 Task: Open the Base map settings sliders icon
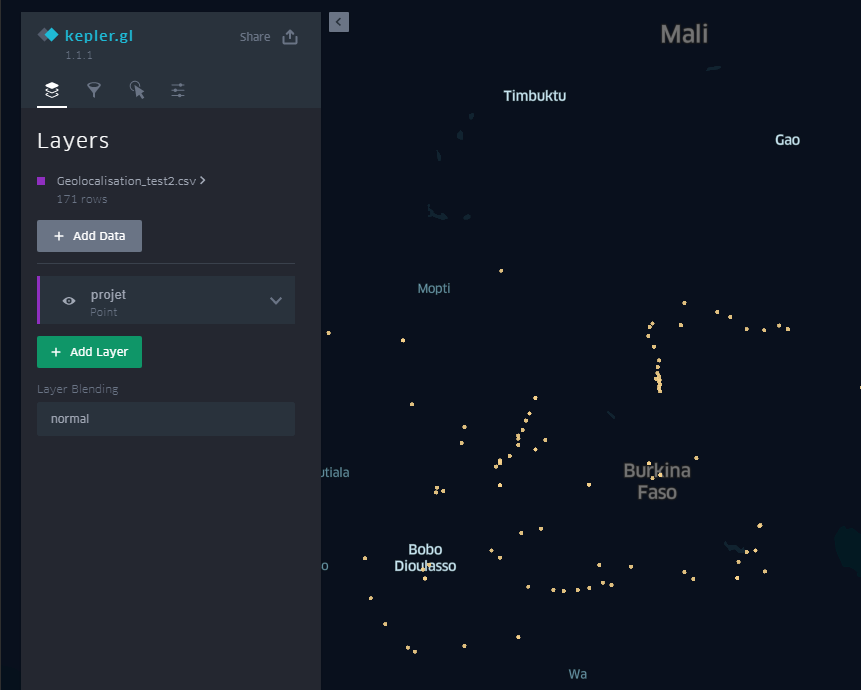(178, 90)
